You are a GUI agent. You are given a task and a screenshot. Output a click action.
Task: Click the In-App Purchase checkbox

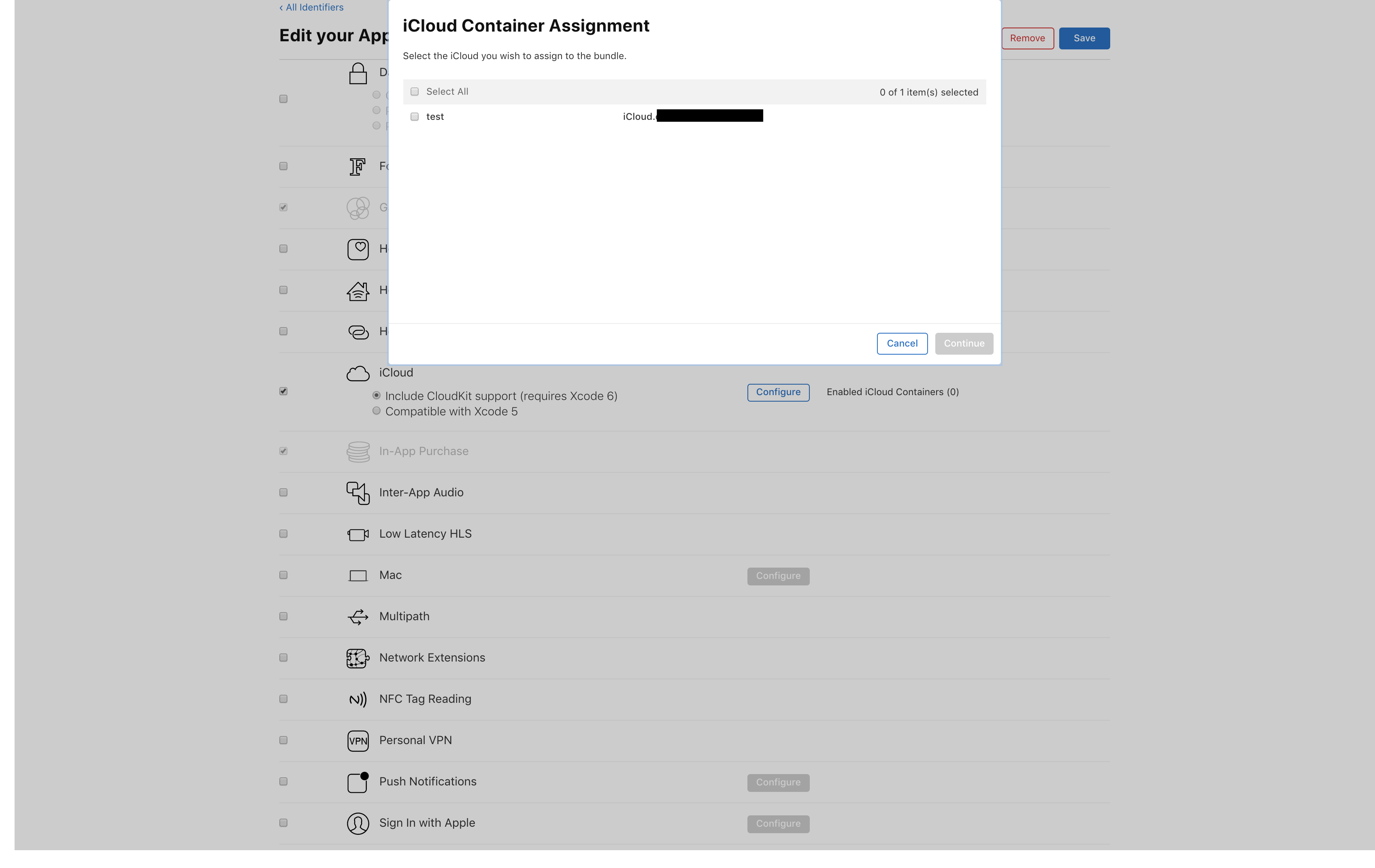pyautogui.click(x=283, y=451)
